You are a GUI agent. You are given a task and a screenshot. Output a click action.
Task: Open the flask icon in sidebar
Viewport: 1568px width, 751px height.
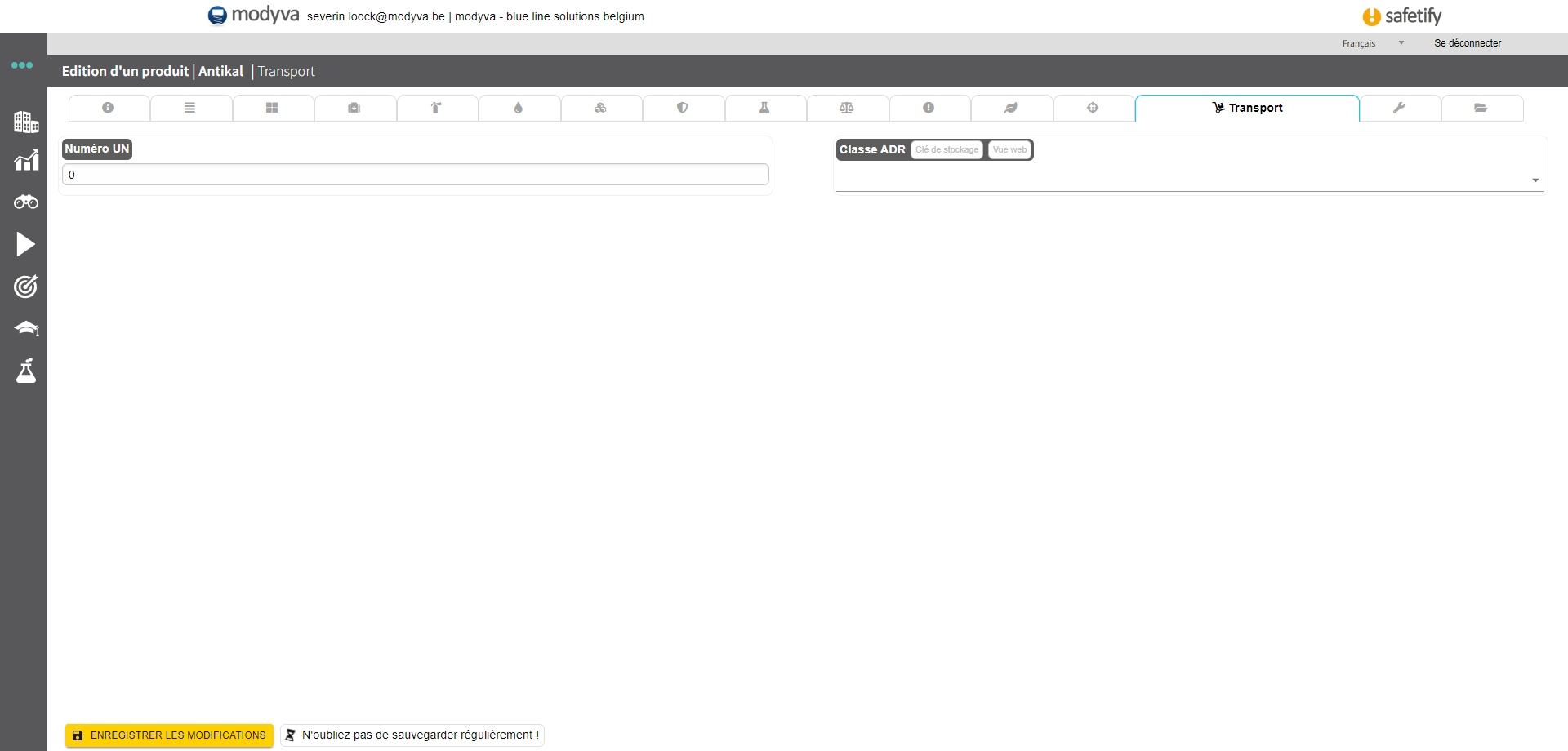coord(26,371)
